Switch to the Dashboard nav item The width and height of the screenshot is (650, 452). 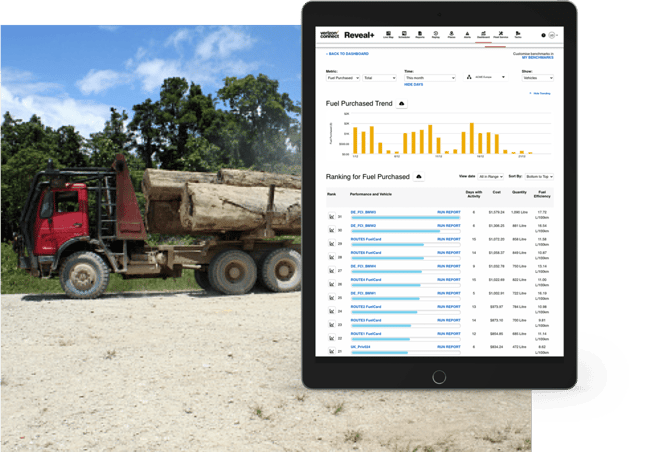pos(483,34)
